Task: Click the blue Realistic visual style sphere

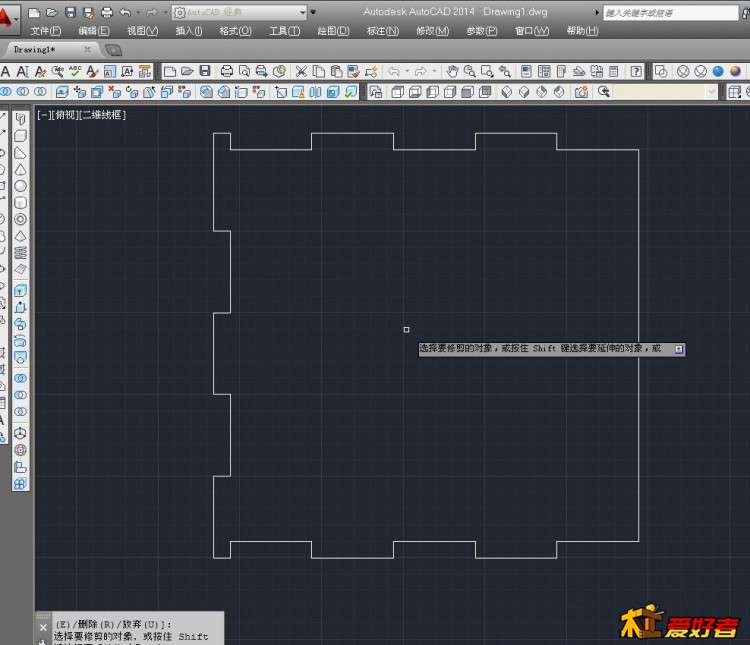Action: (x=718, y=72)
